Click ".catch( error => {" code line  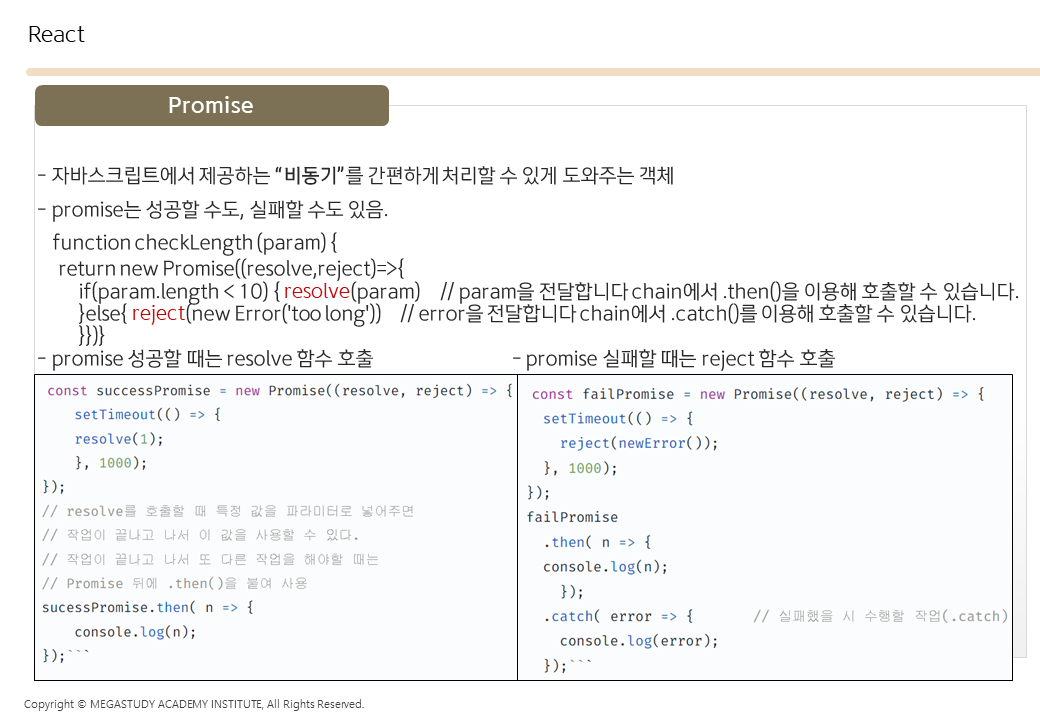coord(618,617)
